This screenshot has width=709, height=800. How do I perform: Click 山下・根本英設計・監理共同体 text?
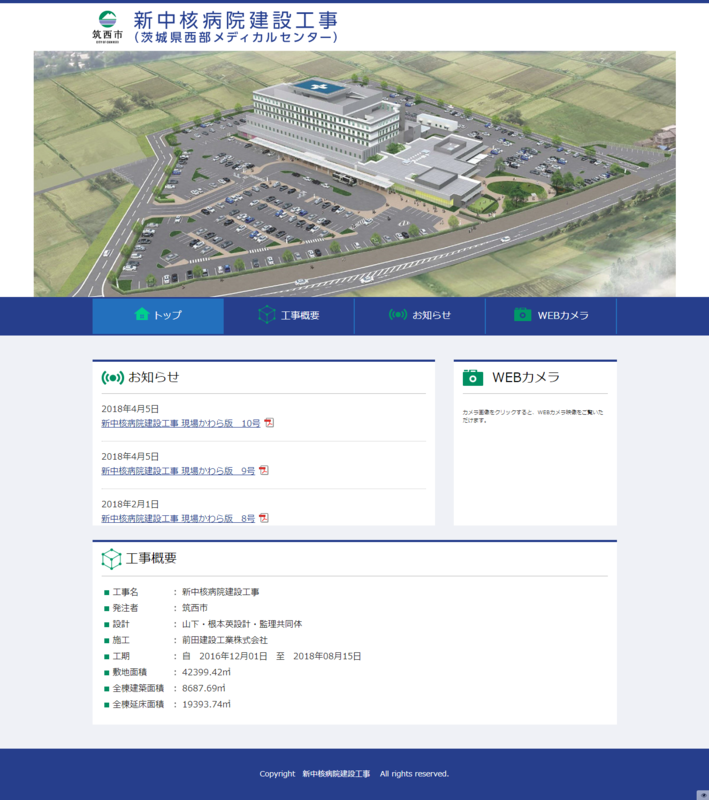coord(242,624)
